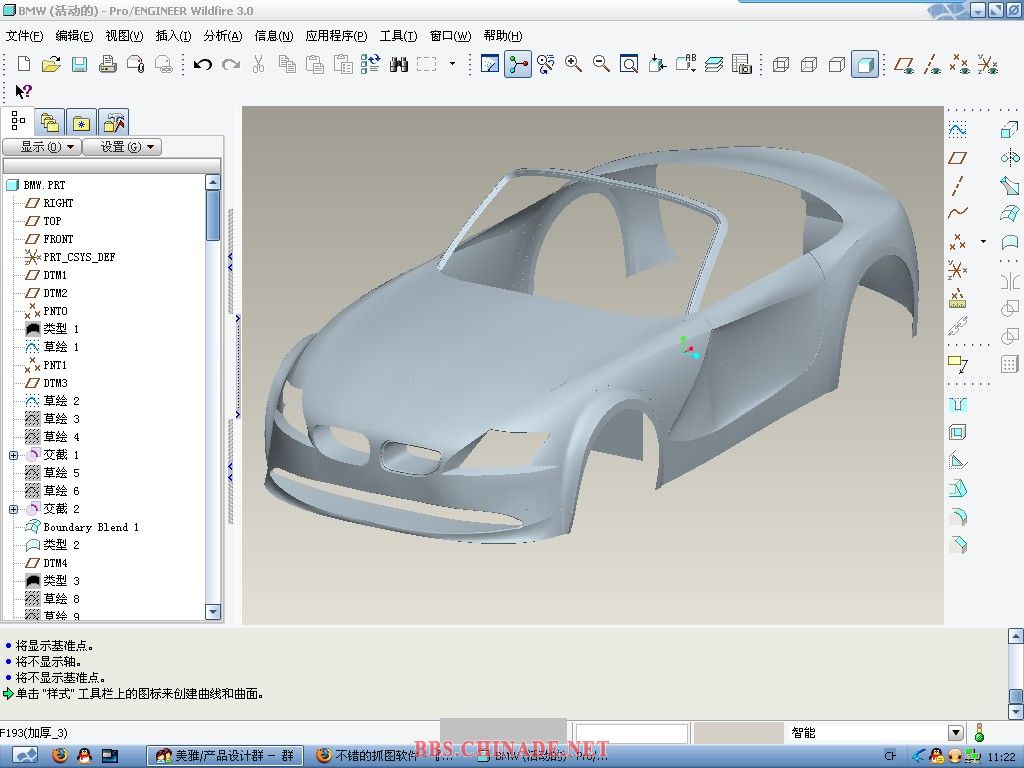Toggle spin center display
The width and height of the screenshot is (1024, 768).
(x=518, y=64)
